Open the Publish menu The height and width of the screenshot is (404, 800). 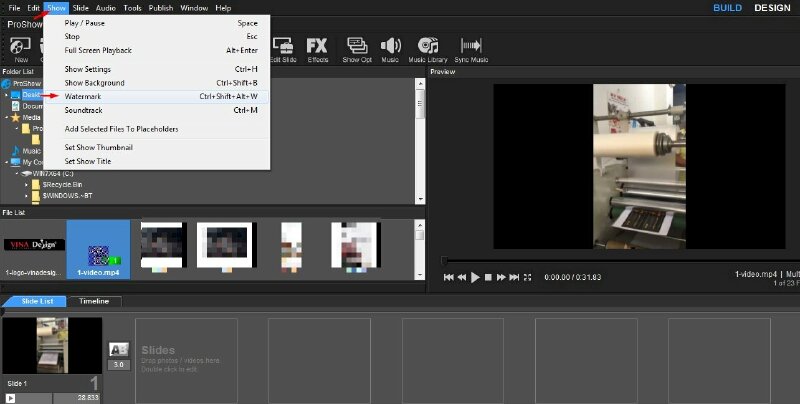(x=161, y=8)
